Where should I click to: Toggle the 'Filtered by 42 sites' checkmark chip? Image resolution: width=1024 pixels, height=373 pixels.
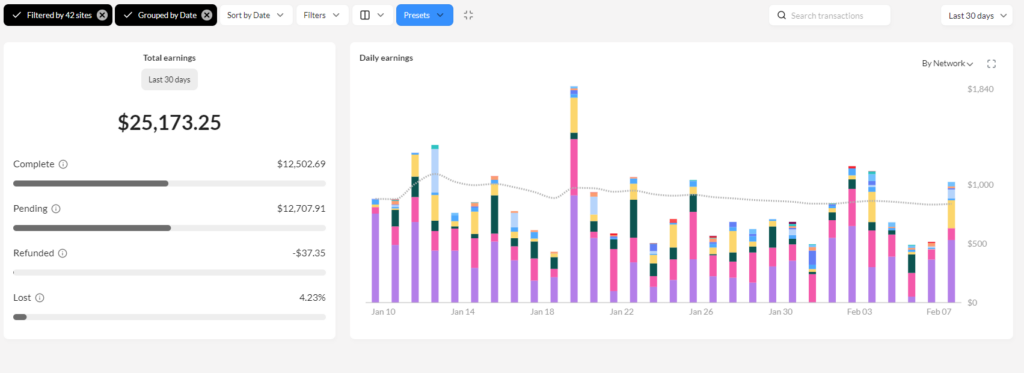coord(57,15)
